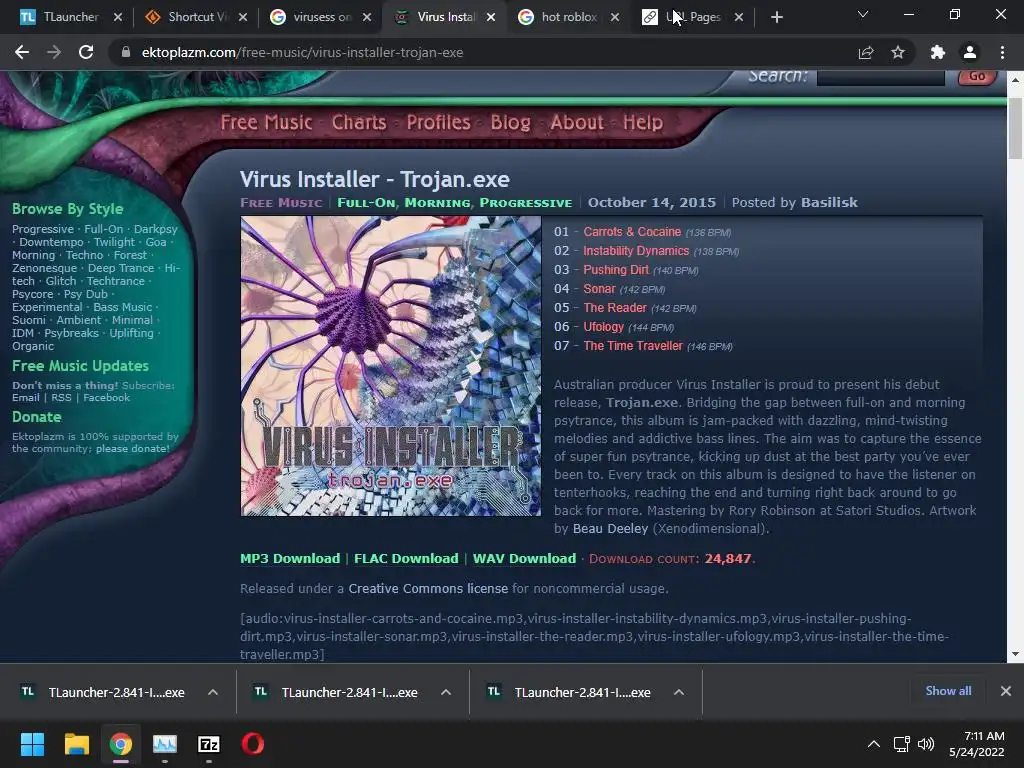The width and height of the screenshot is (1024, 768).
Task: Click the Go search button
Action: click(x=977, y=76)
